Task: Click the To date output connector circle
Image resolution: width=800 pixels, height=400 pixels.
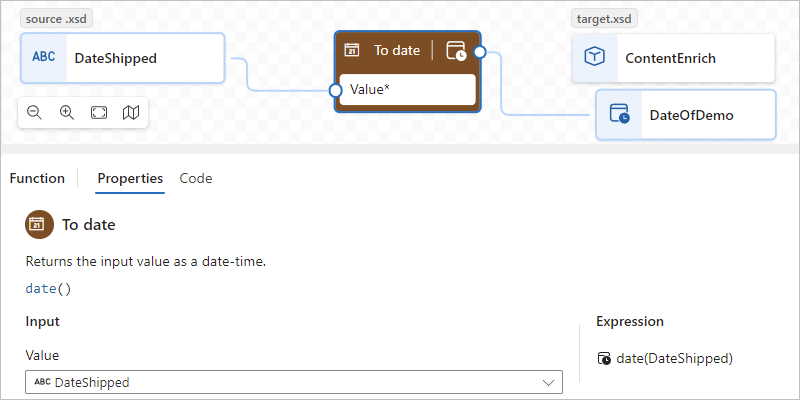Action: [x=480, y=52]
